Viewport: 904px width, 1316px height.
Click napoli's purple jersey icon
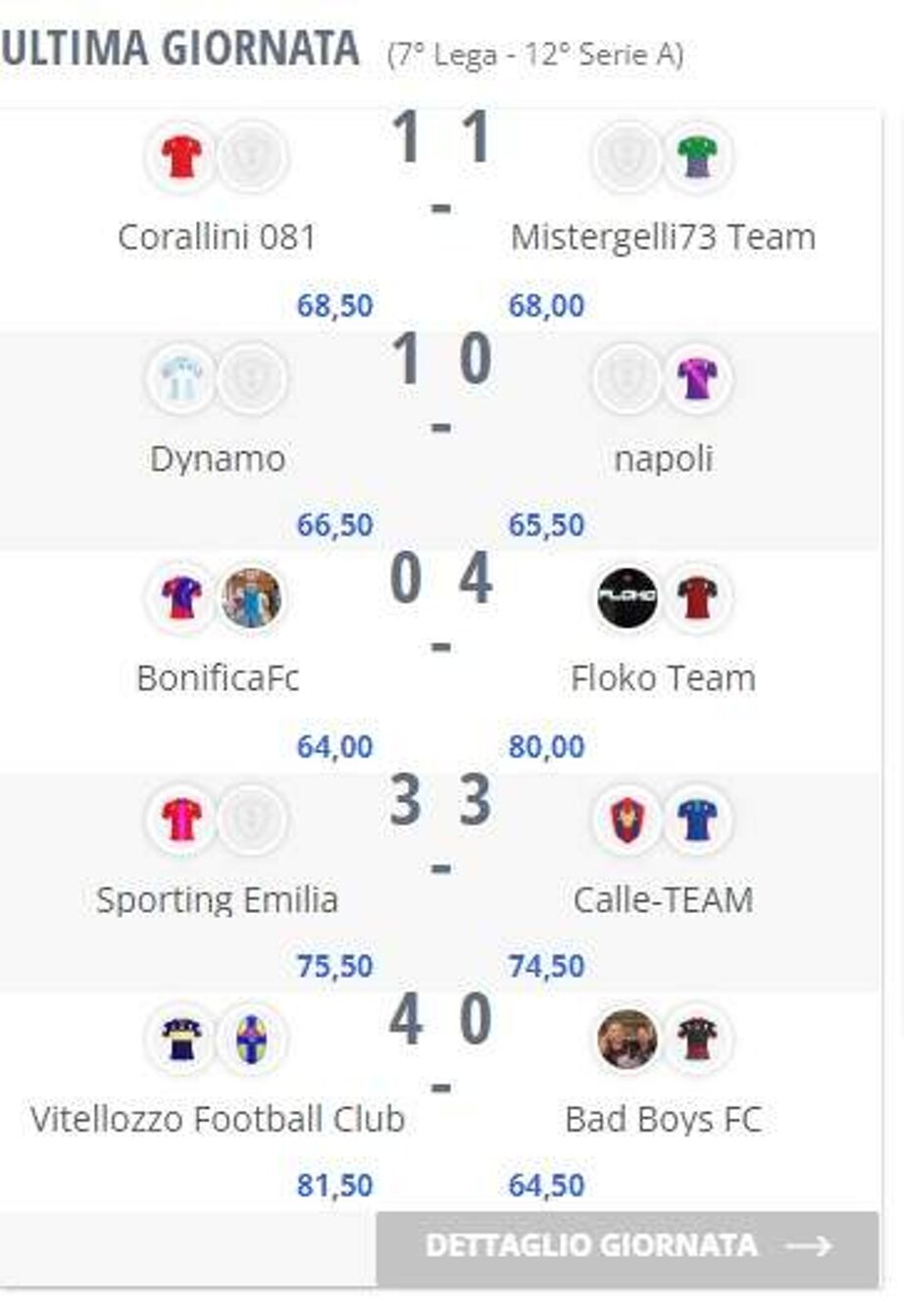tap(697, 378)
